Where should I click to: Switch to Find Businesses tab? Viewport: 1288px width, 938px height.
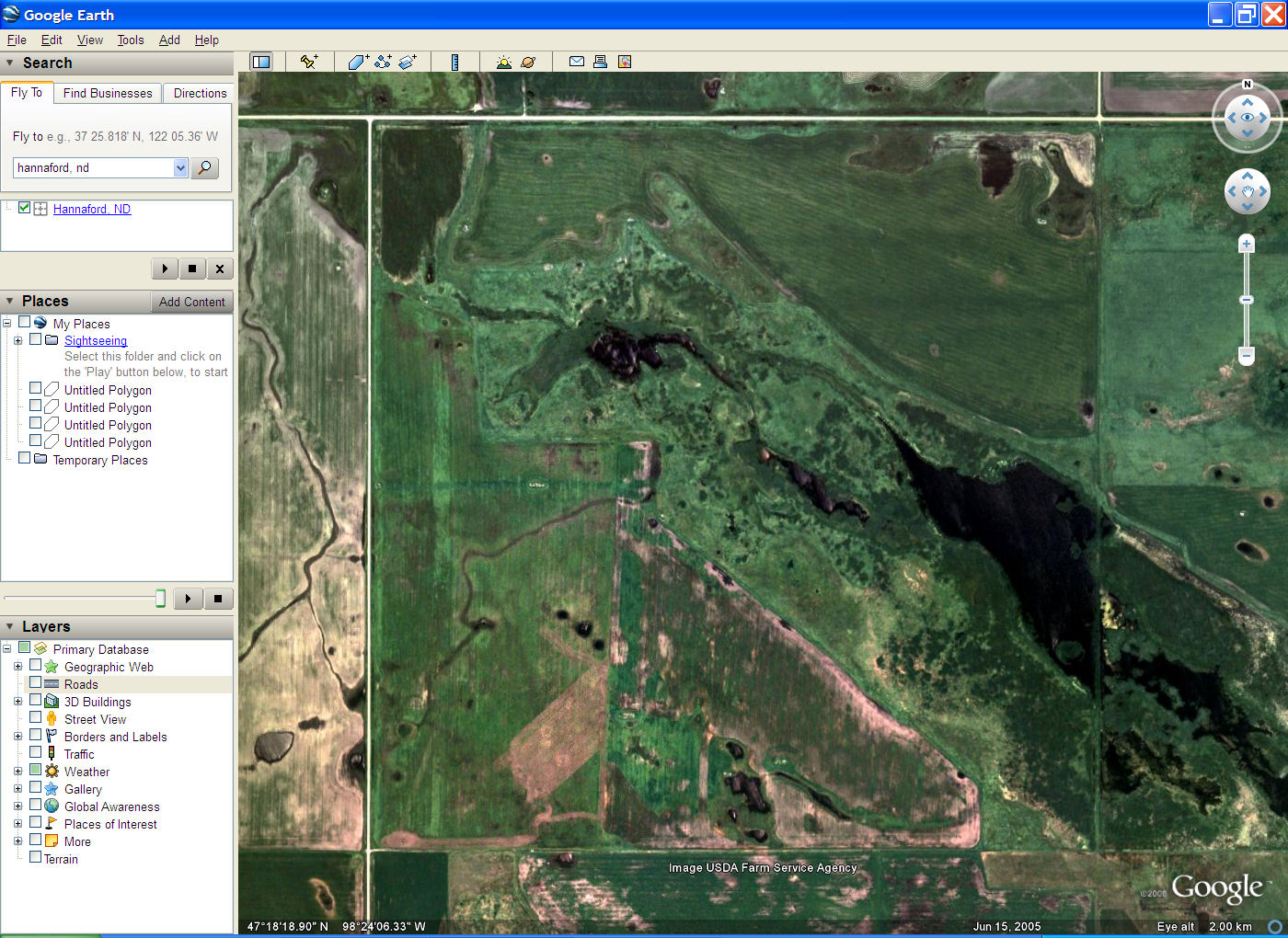coord(108,93)
